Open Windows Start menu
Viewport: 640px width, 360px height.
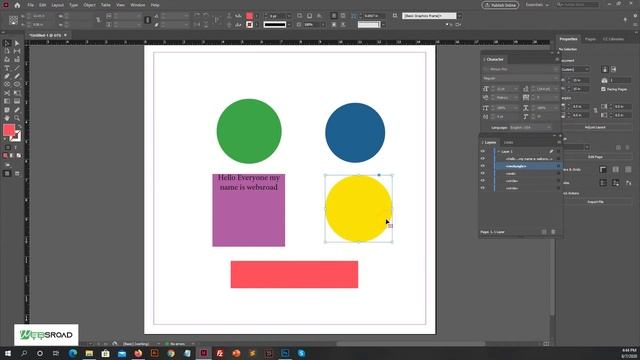8,353
